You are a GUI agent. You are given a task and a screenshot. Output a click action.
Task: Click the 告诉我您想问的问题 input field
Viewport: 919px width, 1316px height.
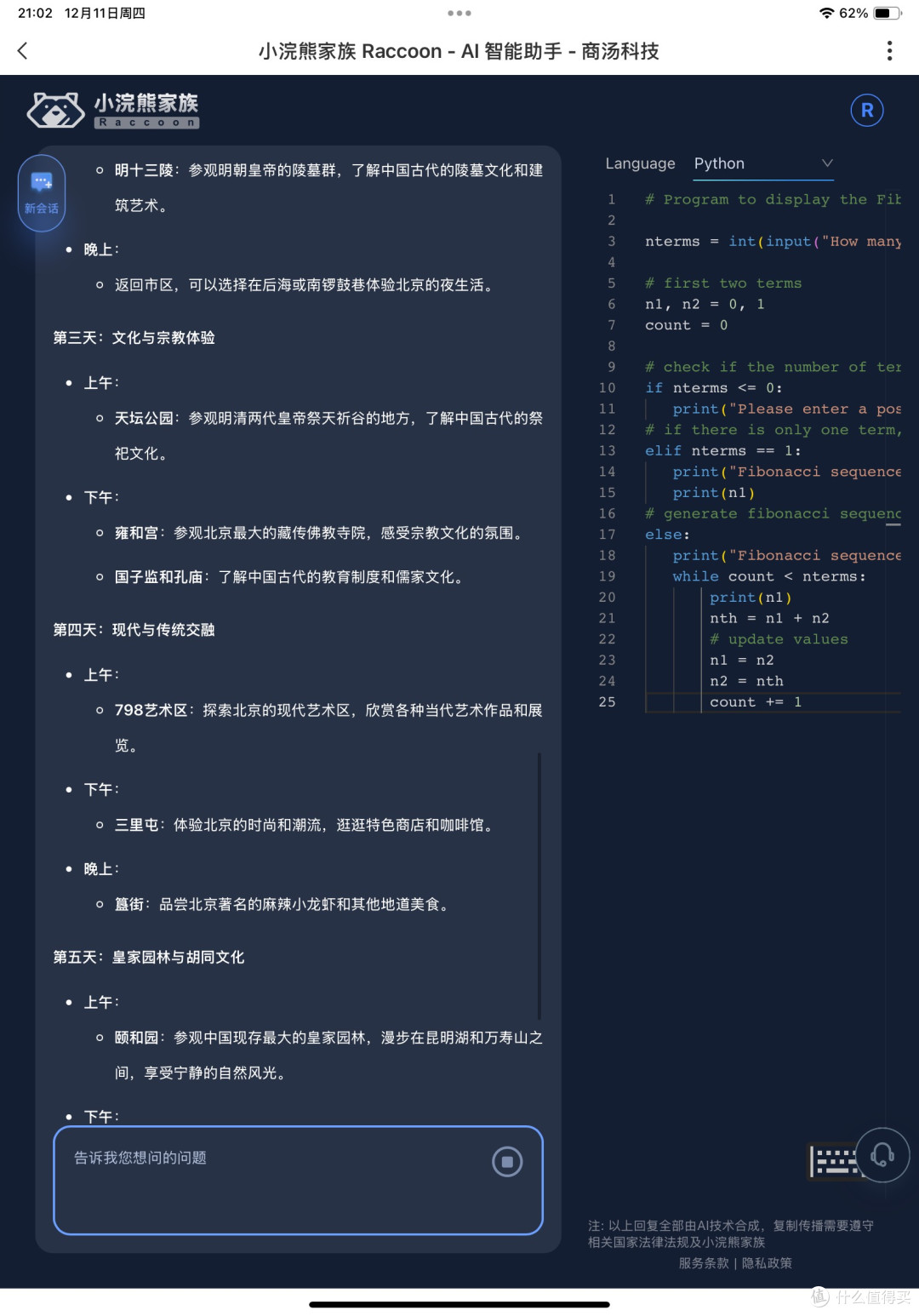point(298,1180)
